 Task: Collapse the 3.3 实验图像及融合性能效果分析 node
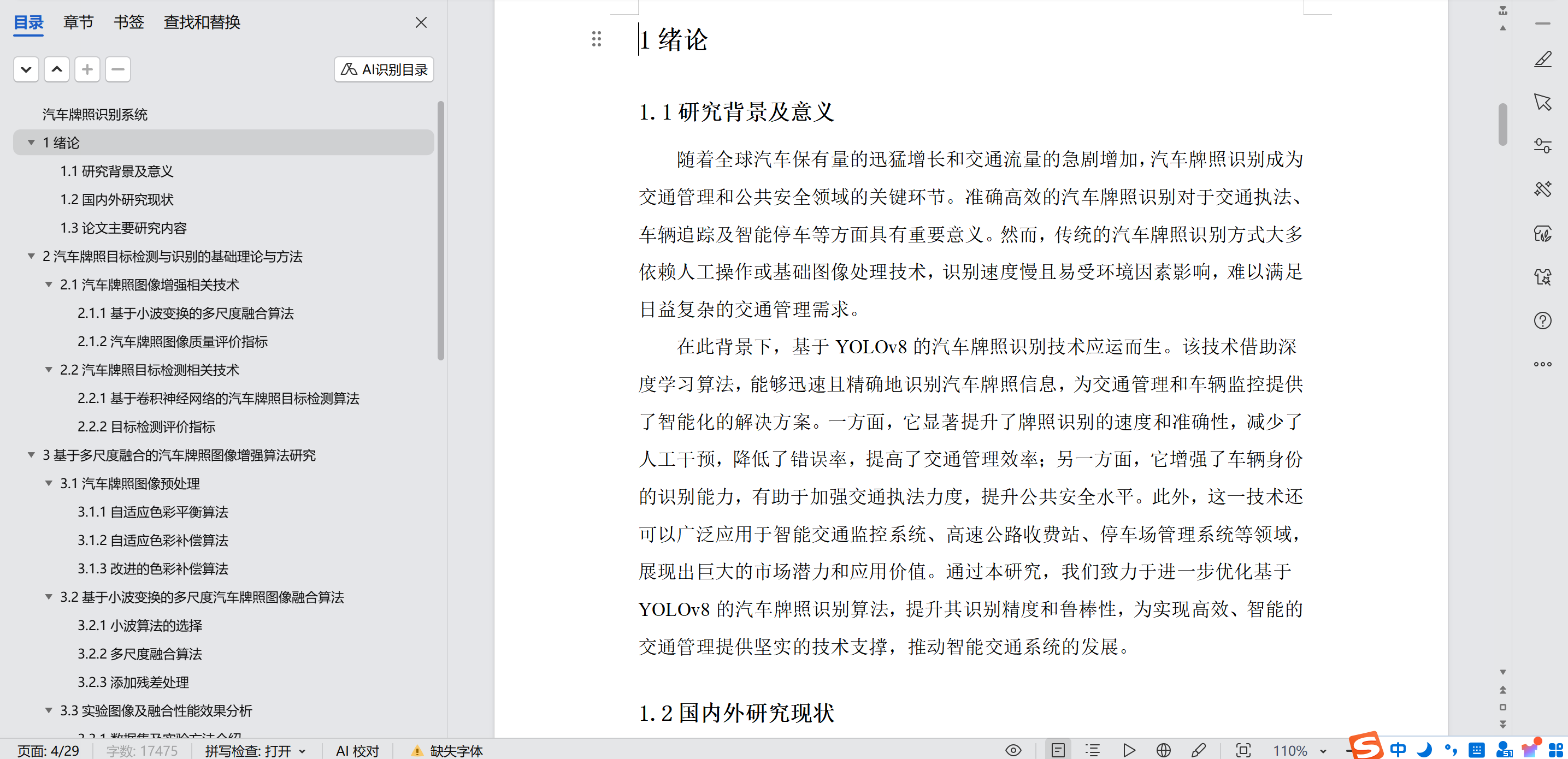(x=49, y=710)
